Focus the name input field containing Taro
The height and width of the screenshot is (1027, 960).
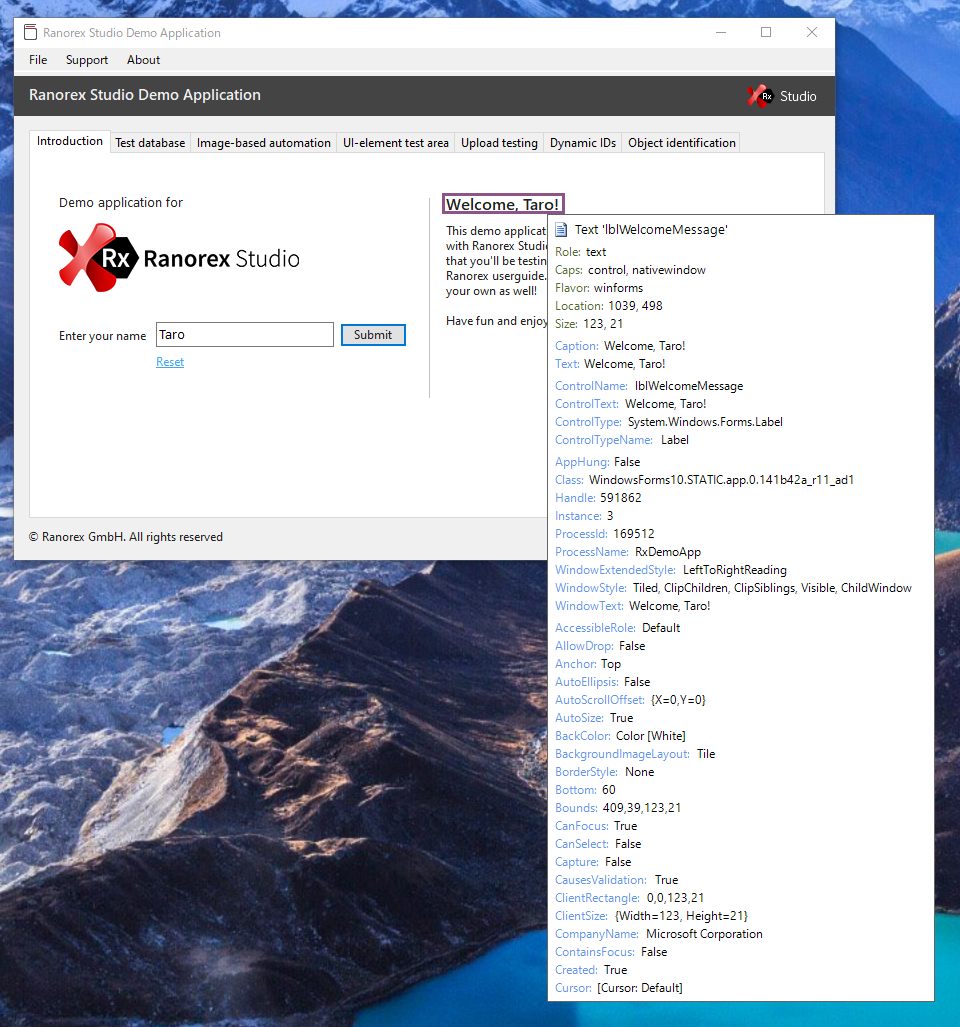pos(245,335)
